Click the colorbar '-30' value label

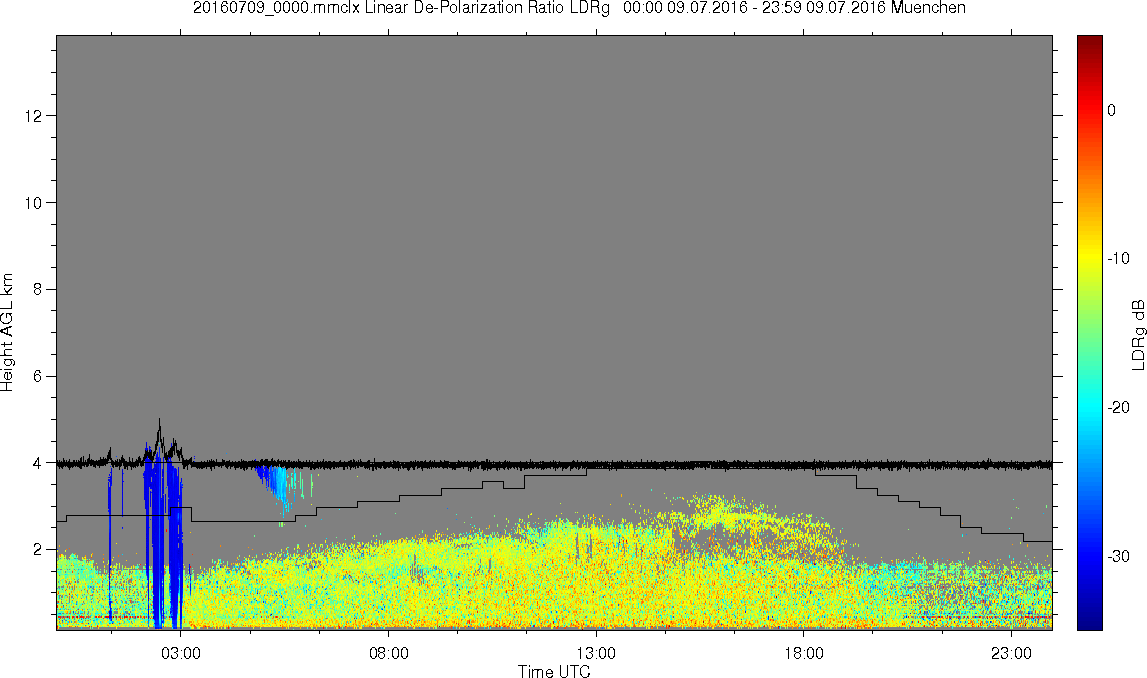pos(1118,557)
